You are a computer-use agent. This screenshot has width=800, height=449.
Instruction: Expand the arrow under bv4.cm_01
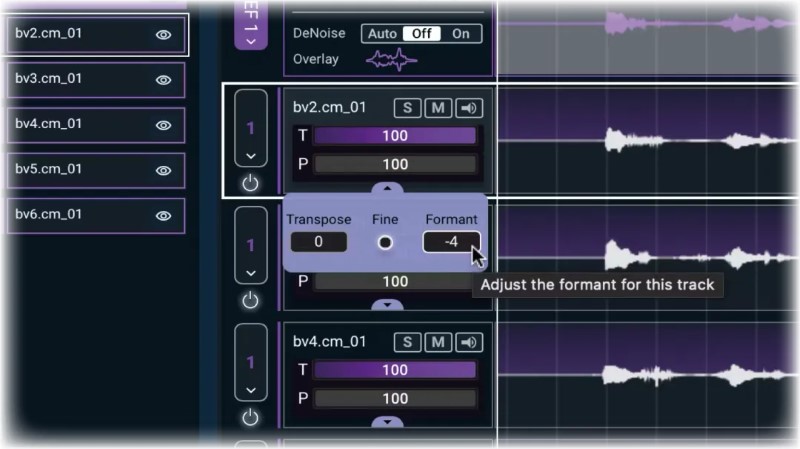[387, 422]
